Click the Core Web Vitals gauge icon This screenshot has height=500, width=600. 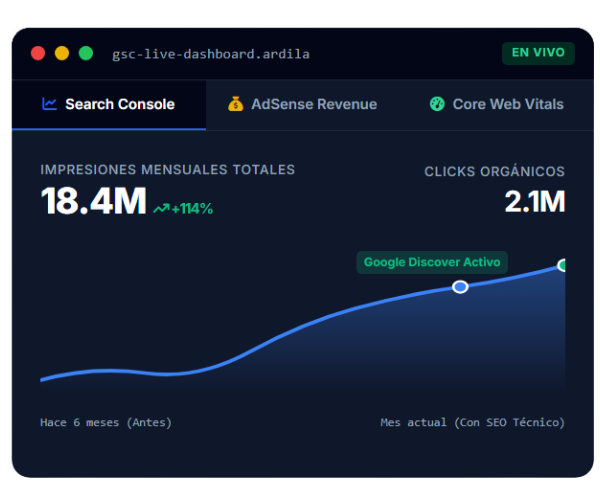pyautogui.click(x=437, y=104)
